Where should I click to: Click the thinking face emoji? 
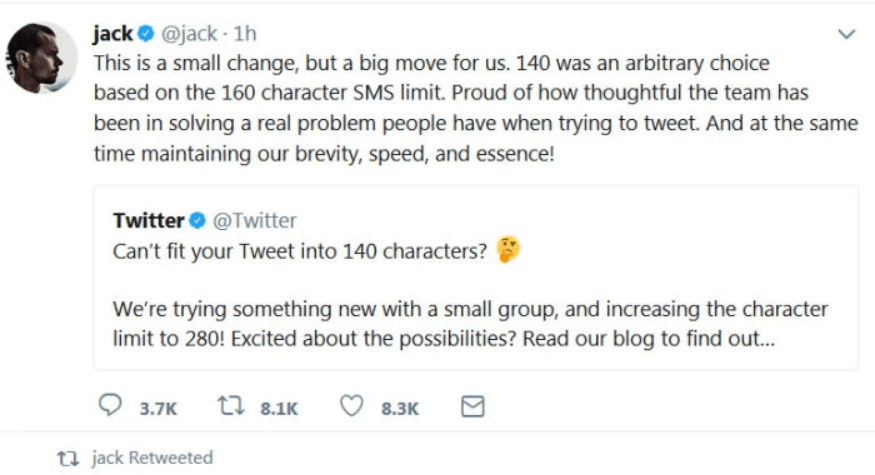[508, 250]
